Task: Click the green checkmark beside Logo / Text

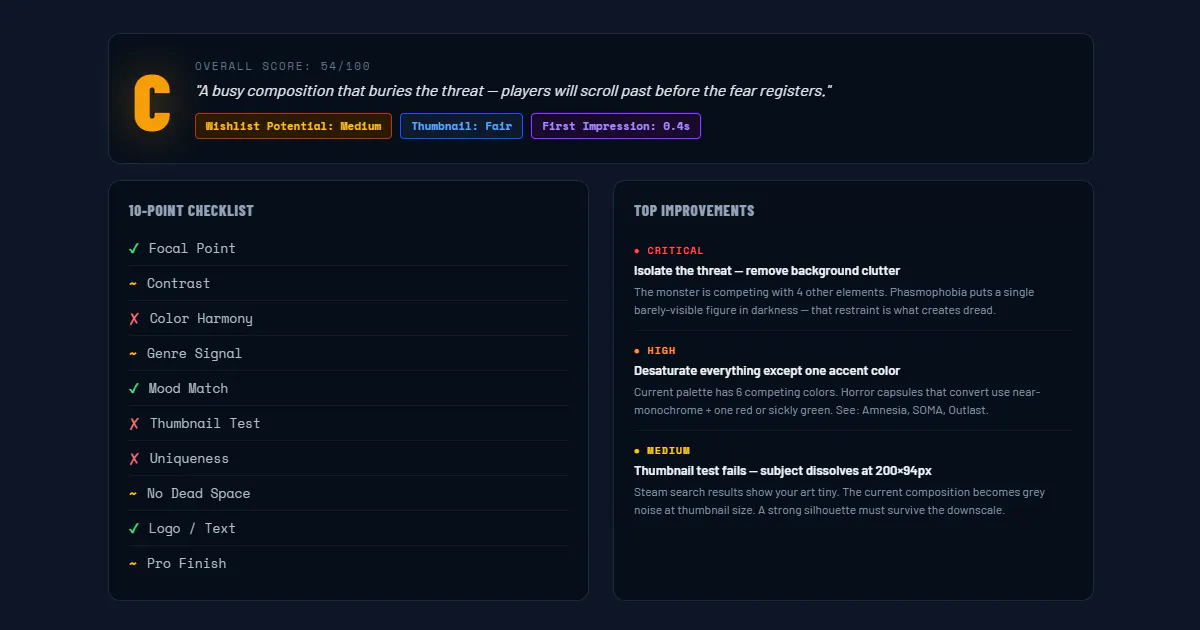Action: click(134, 528)
